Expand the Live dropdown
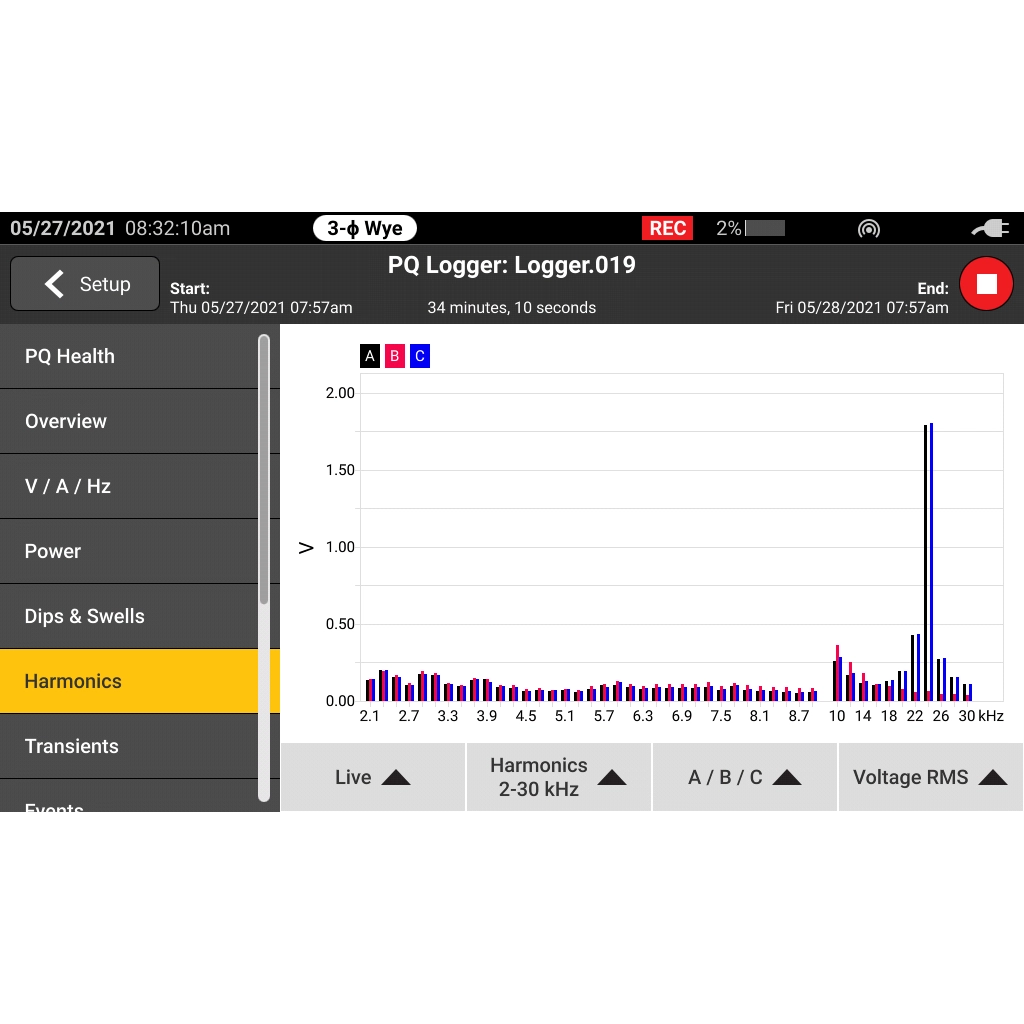Viewport: 1024px width, 1024px height. 373,777
